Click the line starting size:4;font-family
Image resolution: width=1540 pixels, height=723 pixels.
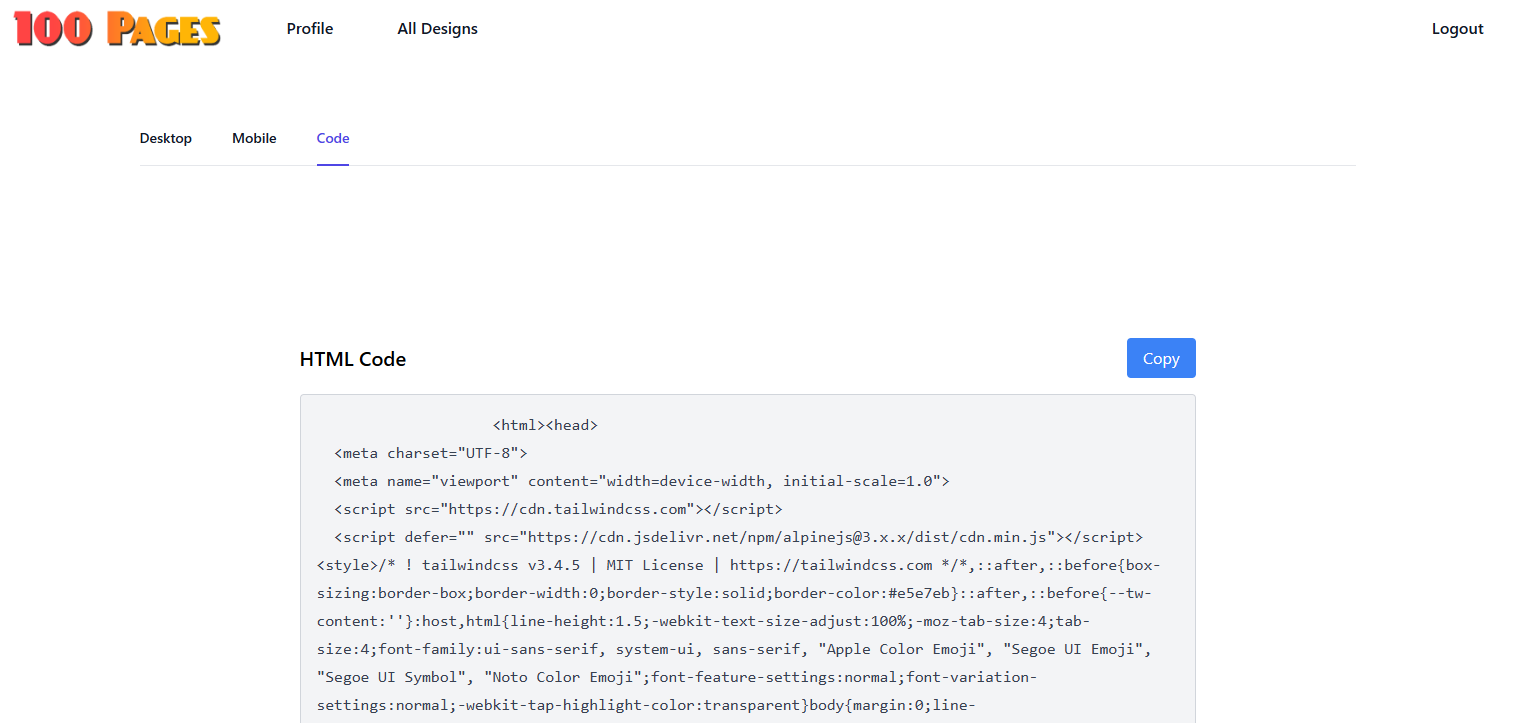[x=735, y=649]
